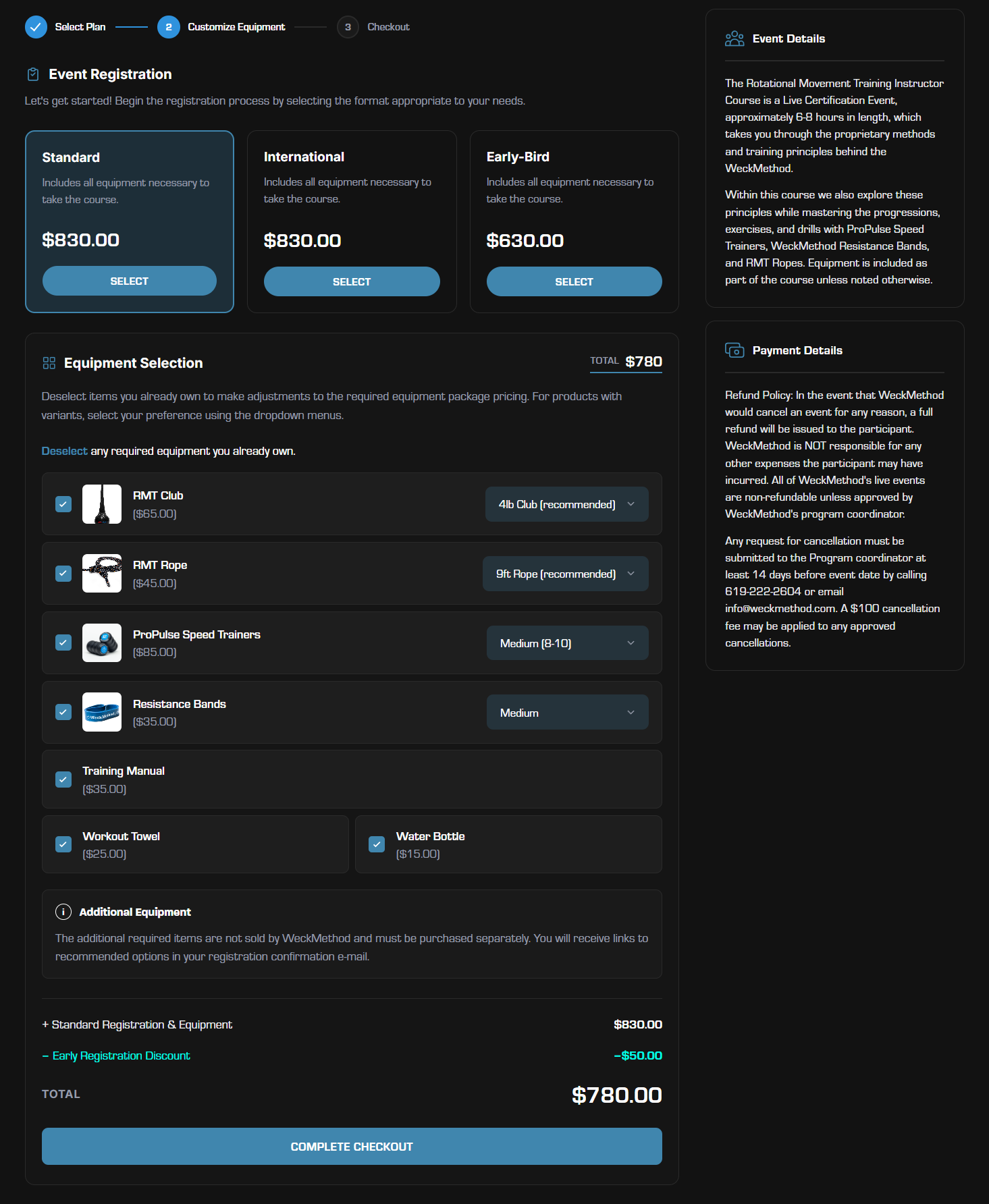Click the Workout Towel label
The height and width of the screenshot is (1204, 989).
click(x=122, y=836)
